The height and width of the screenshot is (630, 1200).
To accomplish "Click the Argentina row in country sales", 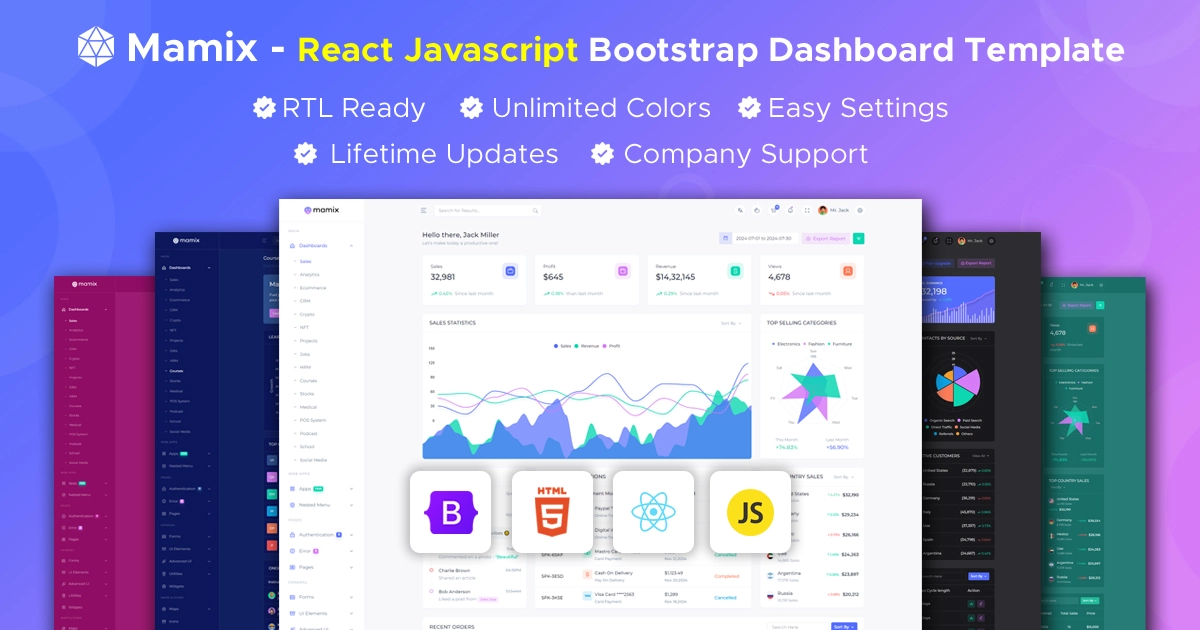I will [813, 574].
